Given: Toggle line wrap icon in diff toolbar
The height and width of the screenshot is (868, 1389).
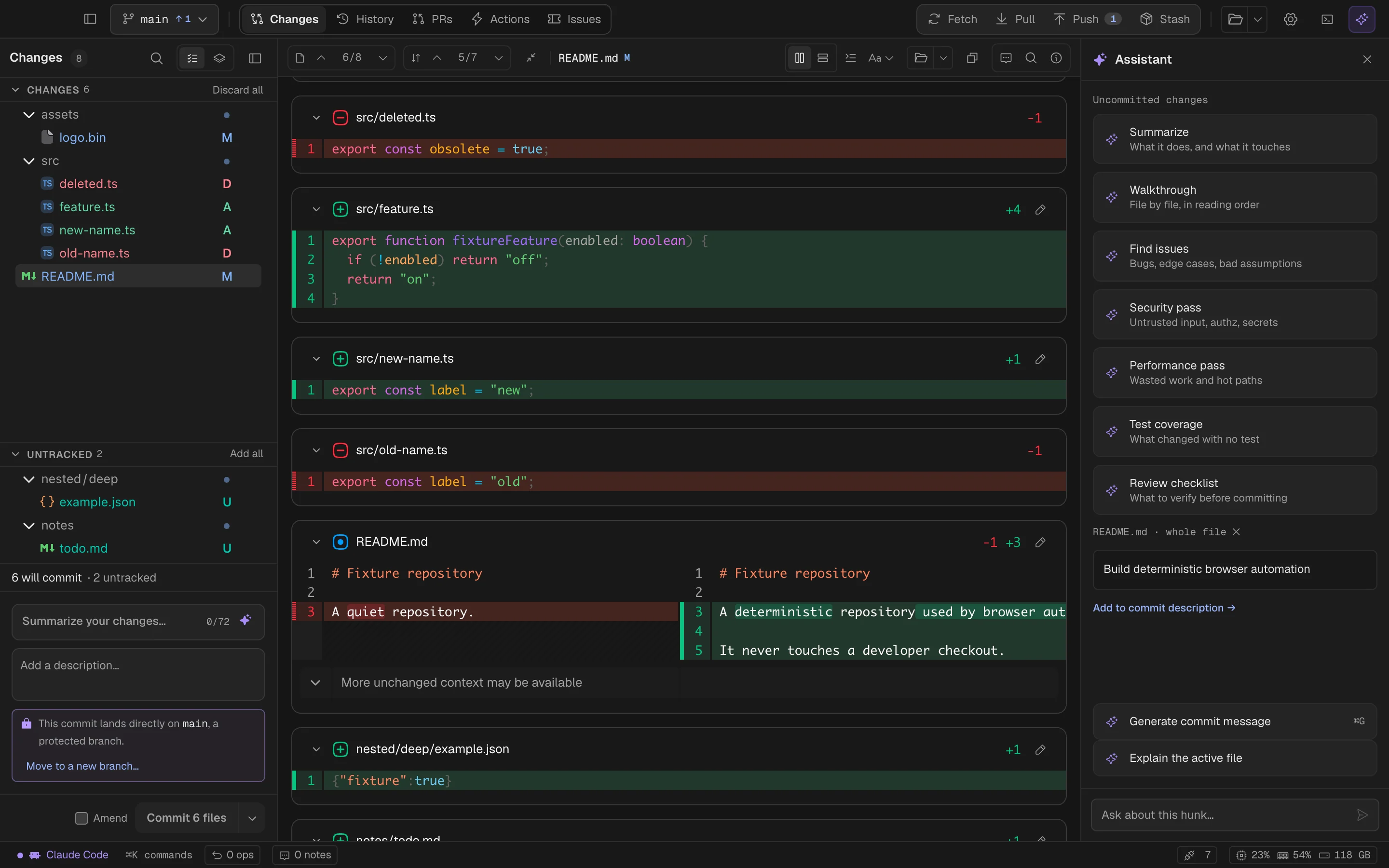Looking at the screenshot, I should (x=851, y=57).
